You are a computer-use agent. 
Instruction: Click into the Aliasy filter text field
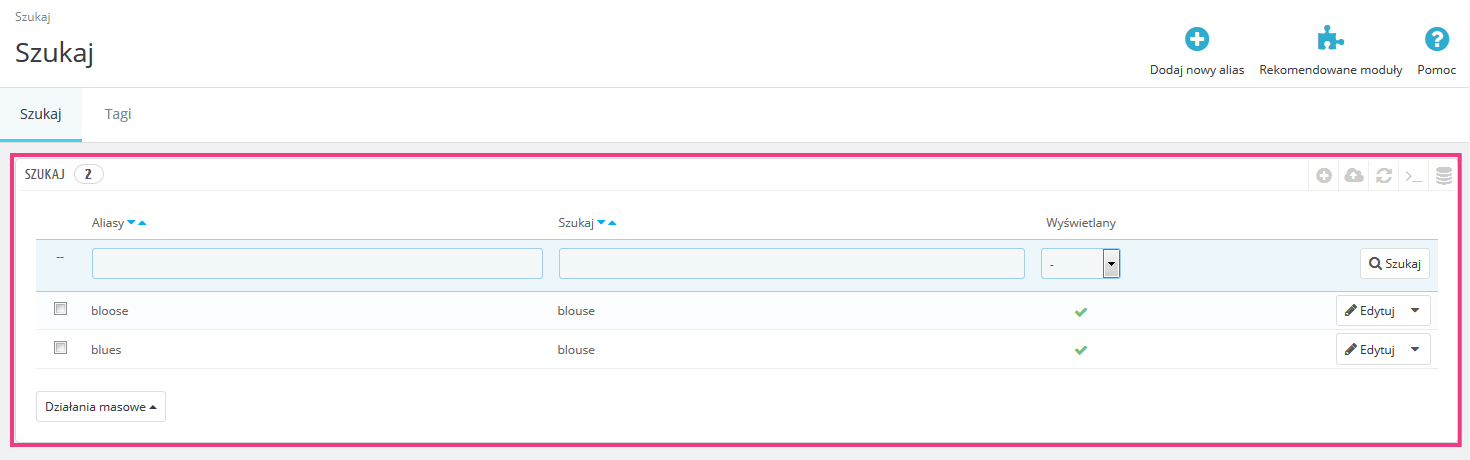[x=317, y=264]
